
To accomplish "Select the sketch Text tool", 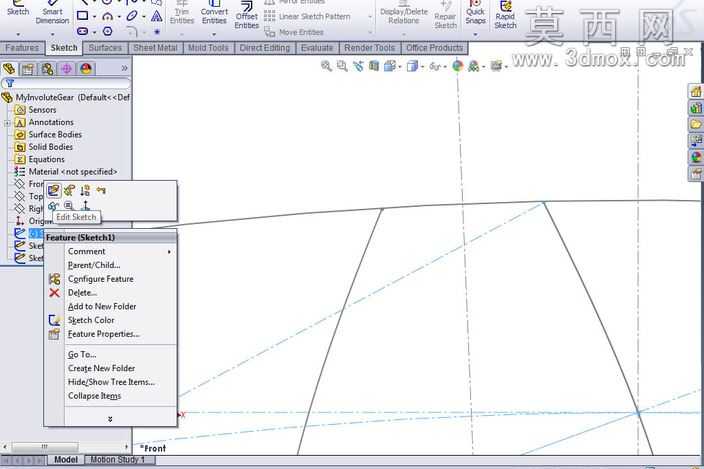I will click(x=157, y=17).
